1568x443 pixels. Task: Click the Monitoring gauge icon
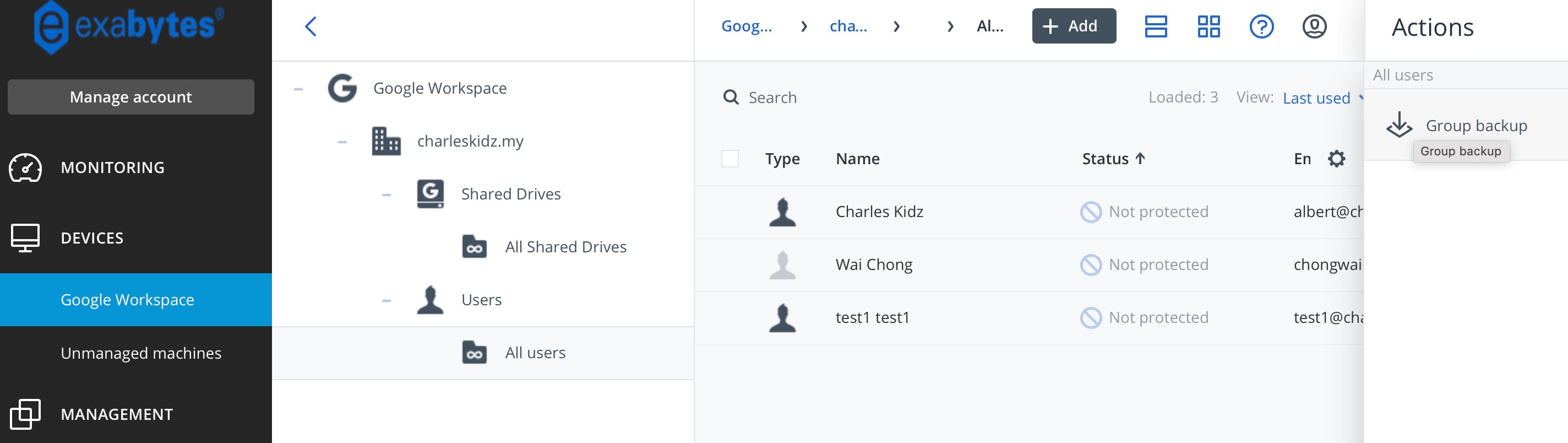[x=25, y=168]
